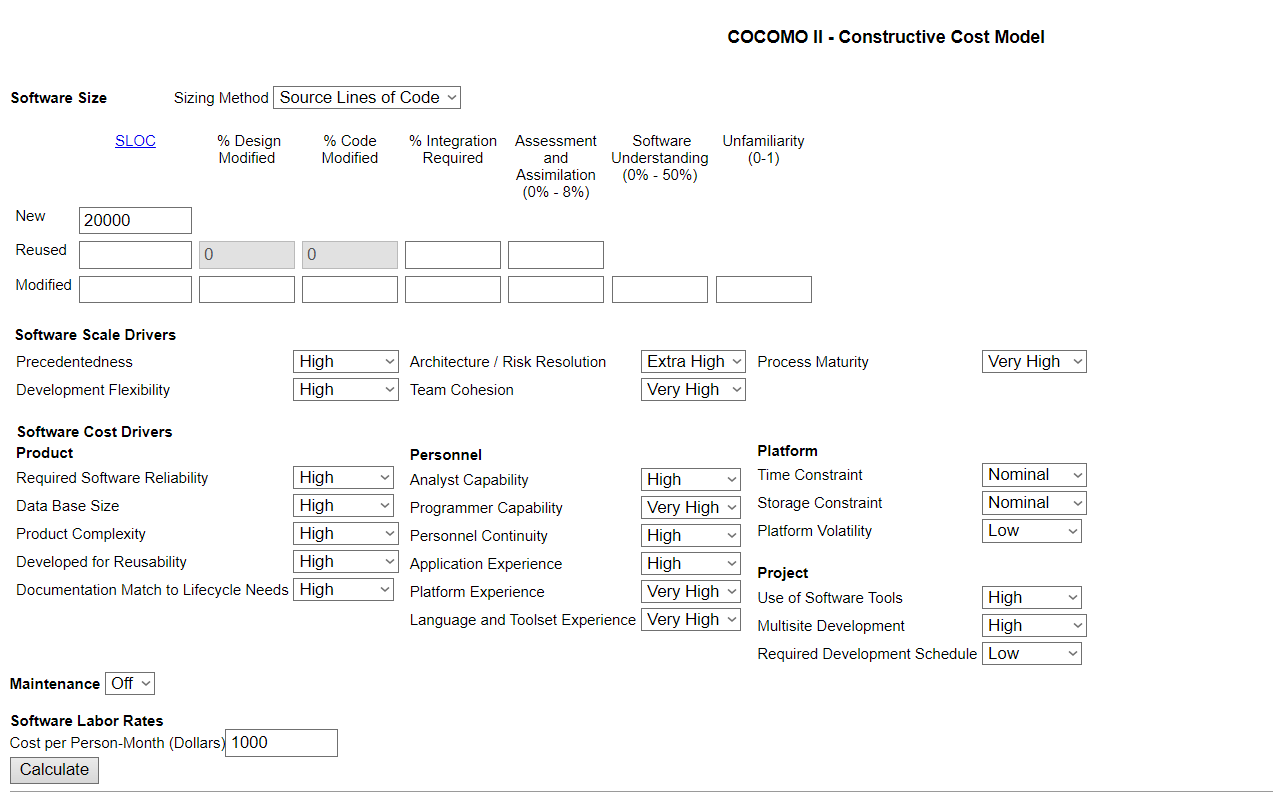Click the Software Labor Rates heading
This screenshot has width=1273, height=792.
point(87,721)
